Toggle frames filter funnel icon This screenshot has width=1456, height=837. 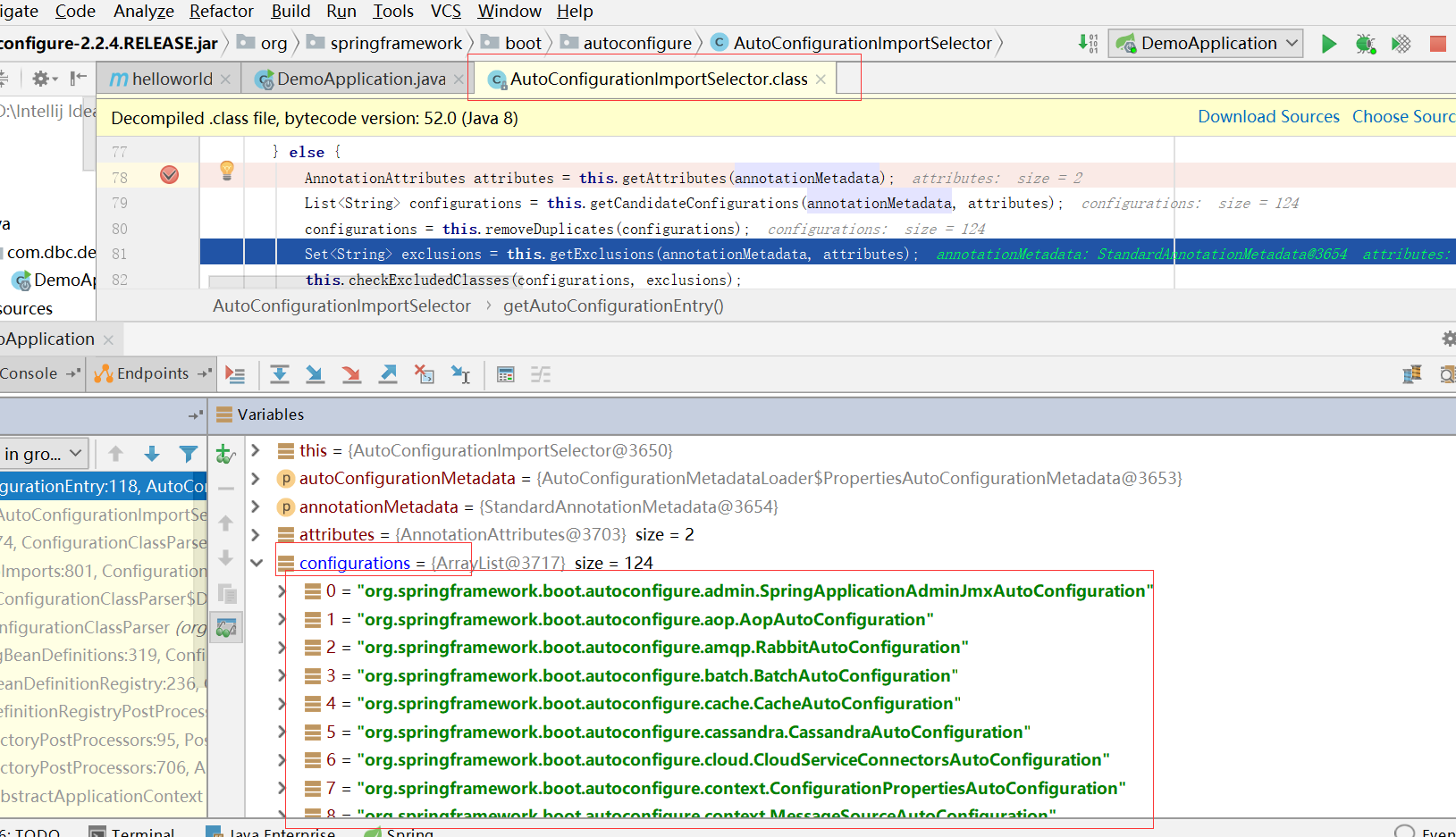click(188, 454)
